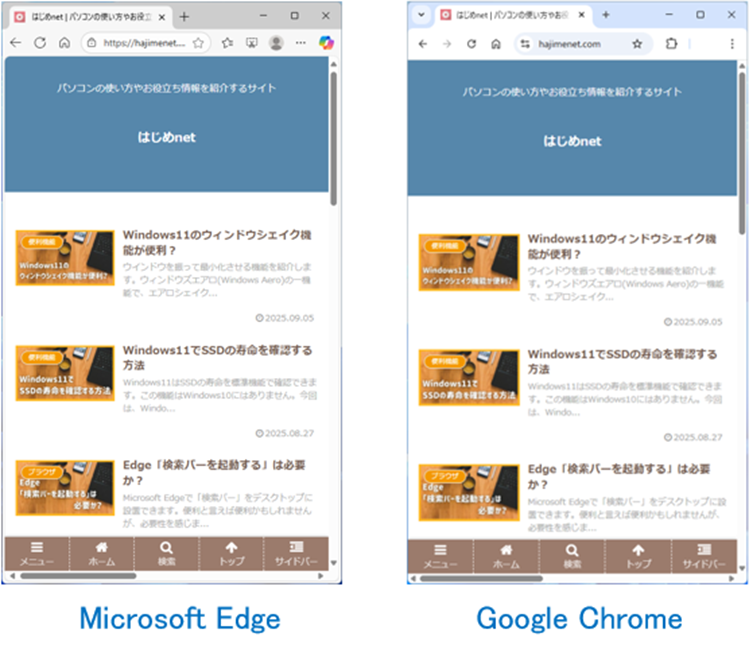Image resolution: width=749 pixels, height=645 pixels.
Task: Close the はじめnet tab in Edge
Action: 162,17
